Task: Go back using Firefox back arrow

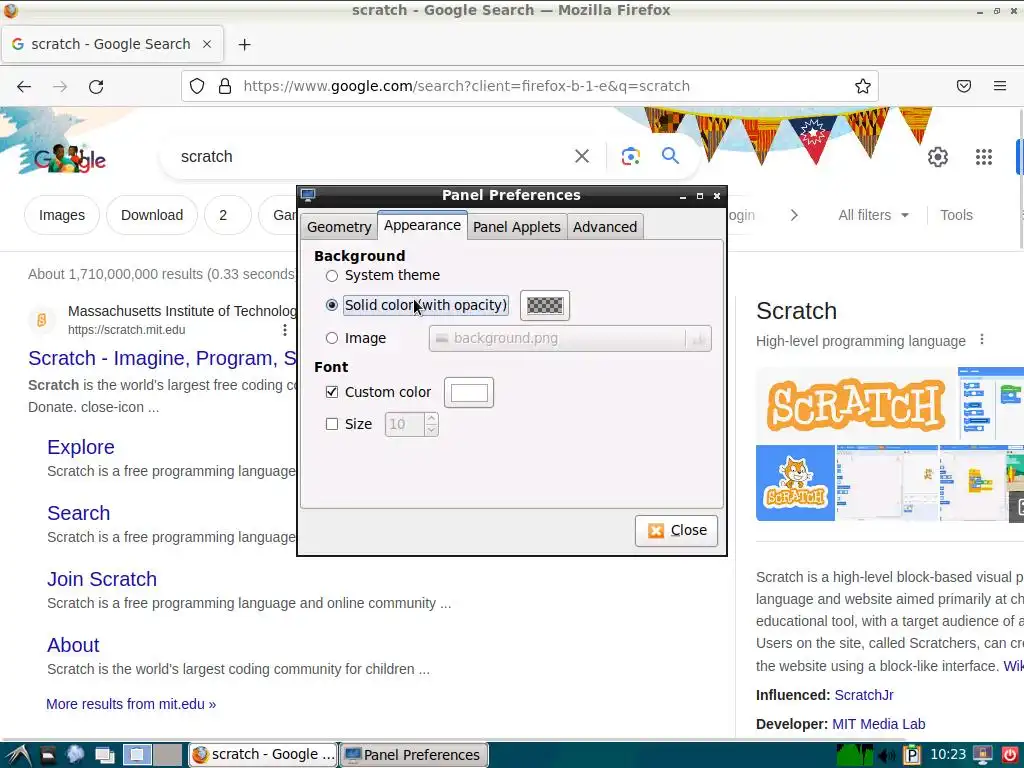Action: 24,86
